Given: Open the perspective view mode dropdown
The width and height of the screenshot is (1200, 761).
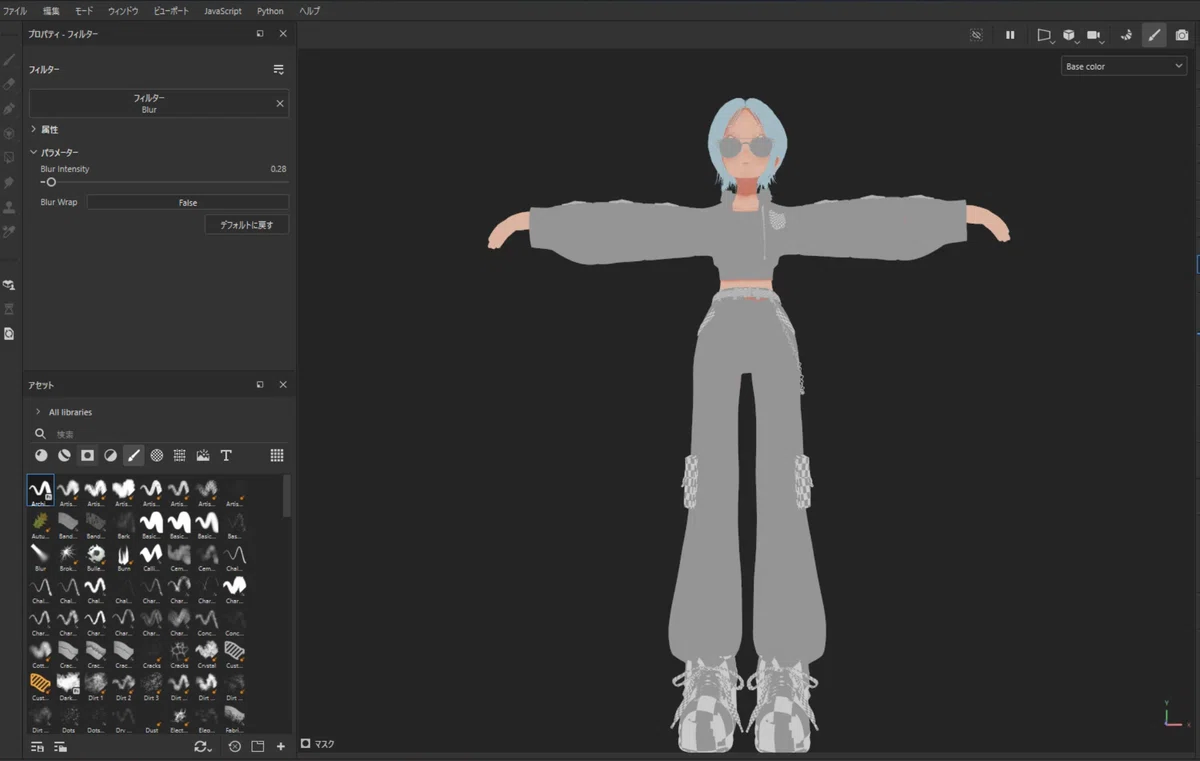Looking at the screenshot, I should (x=1044, y=35).
